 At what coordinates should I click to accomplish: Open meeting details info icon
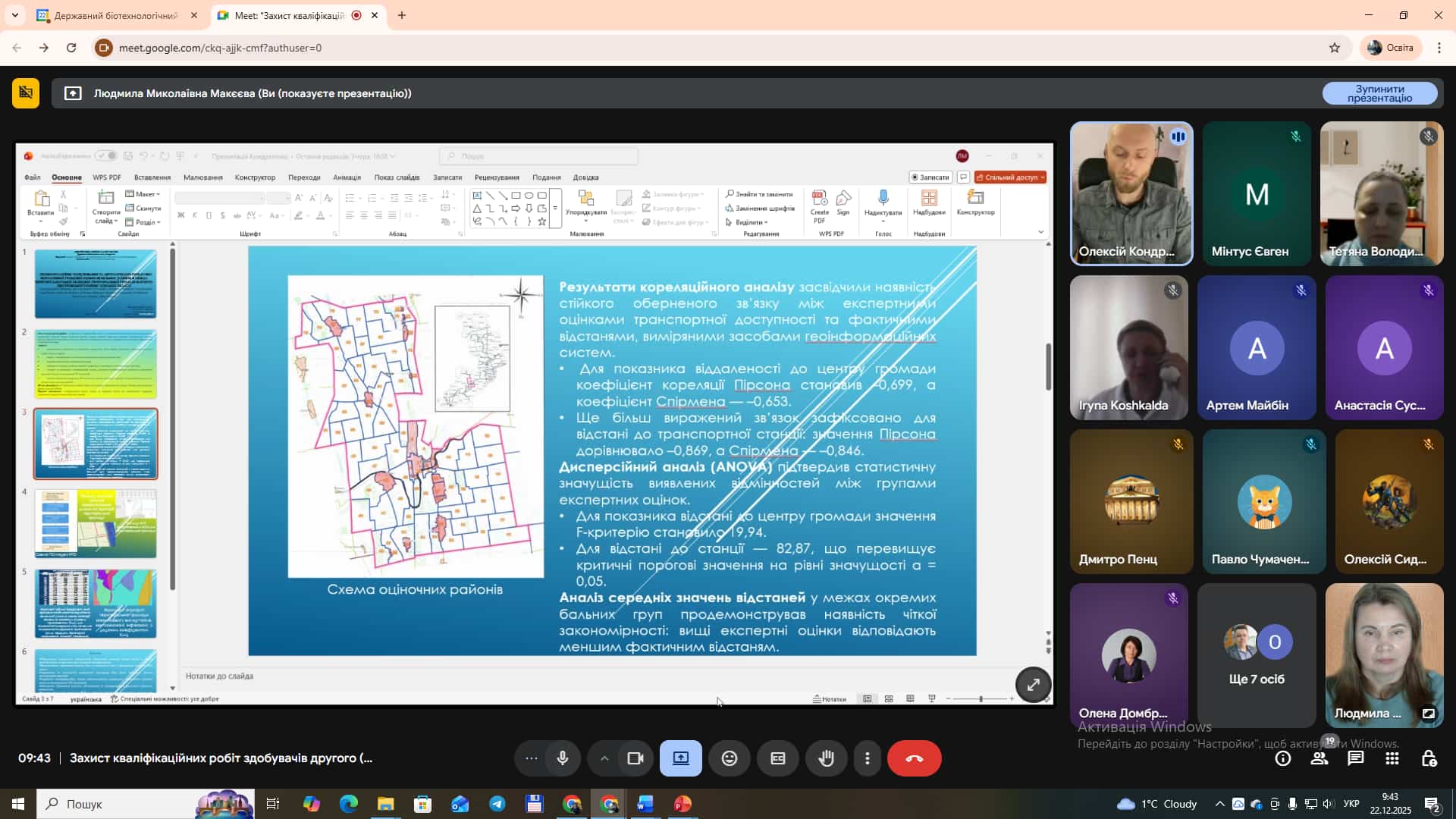[1283, 758]
